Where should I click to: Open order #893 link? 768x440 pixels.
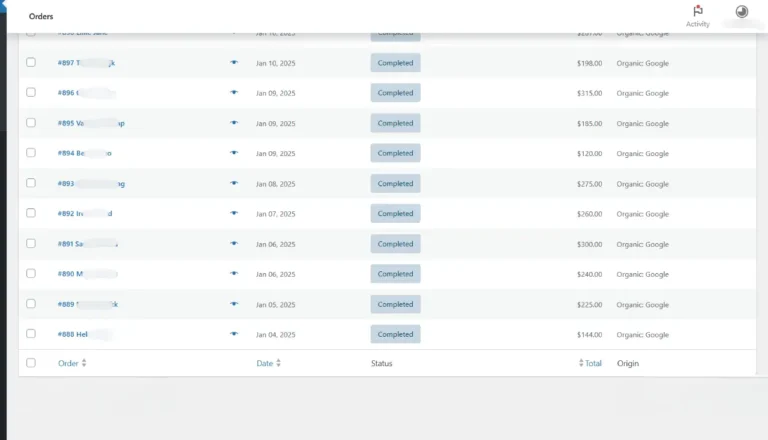click(66, 184)
